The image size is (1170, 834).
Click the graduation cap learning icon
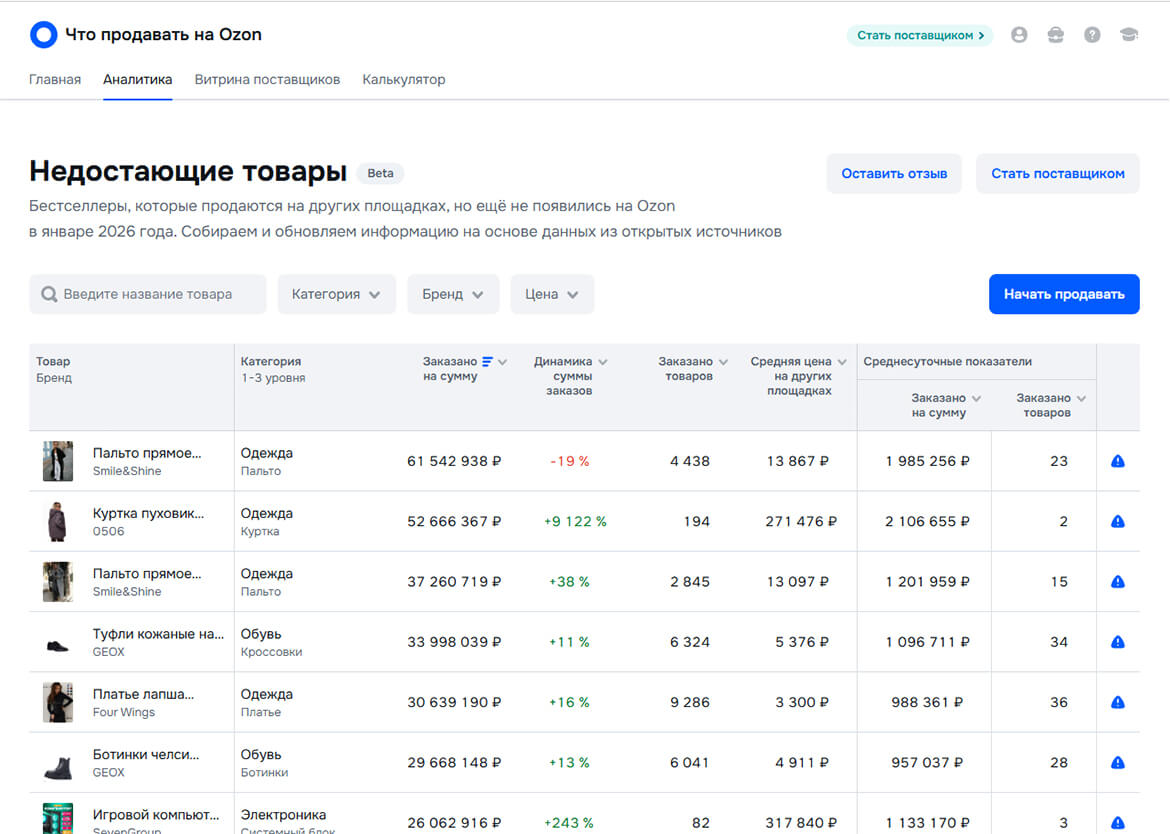click(1128, 34)
